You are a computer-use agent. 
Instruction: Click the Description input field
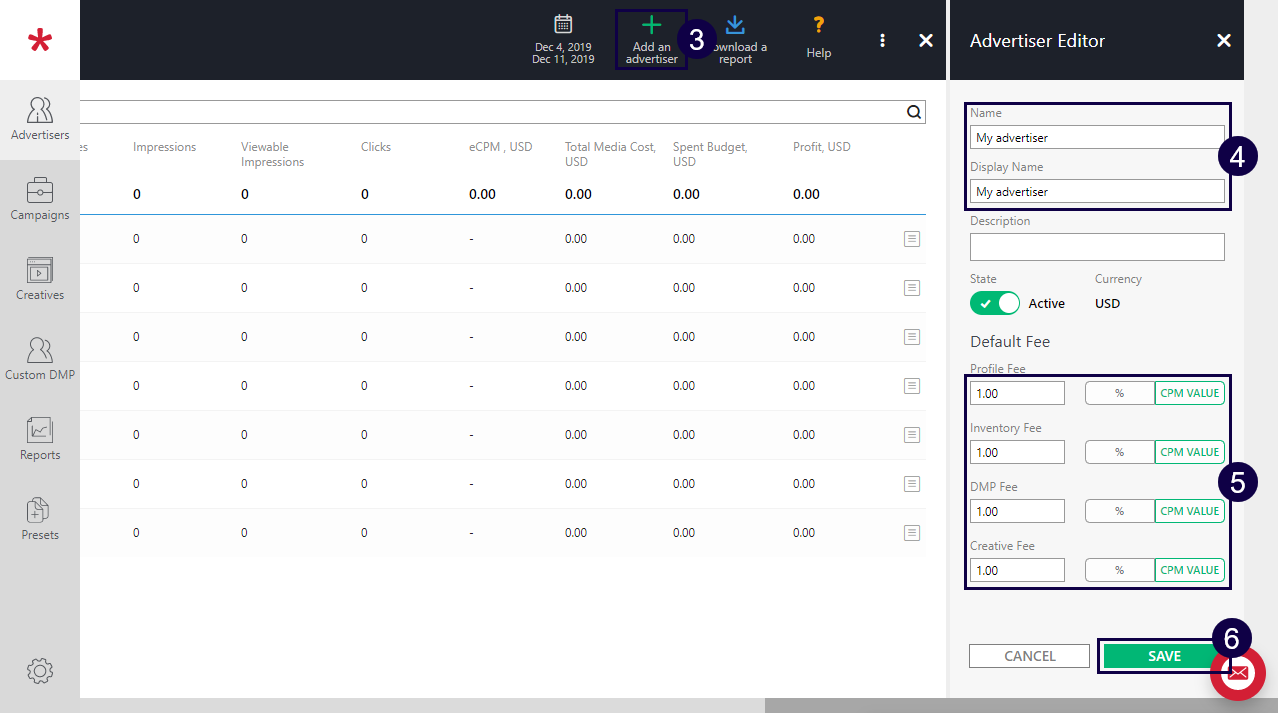(x=1096, y=247)
